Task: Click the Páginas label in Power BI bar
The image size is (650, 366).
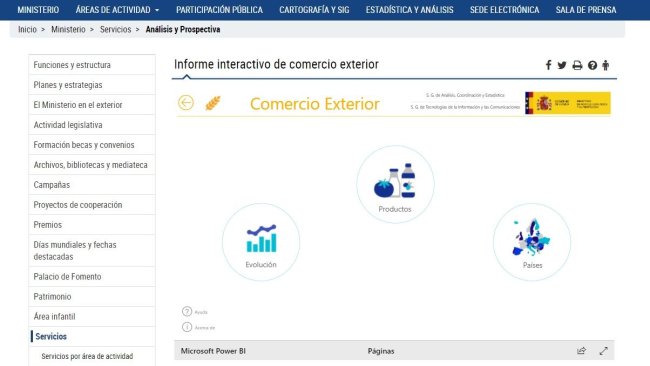Action: 381,351
